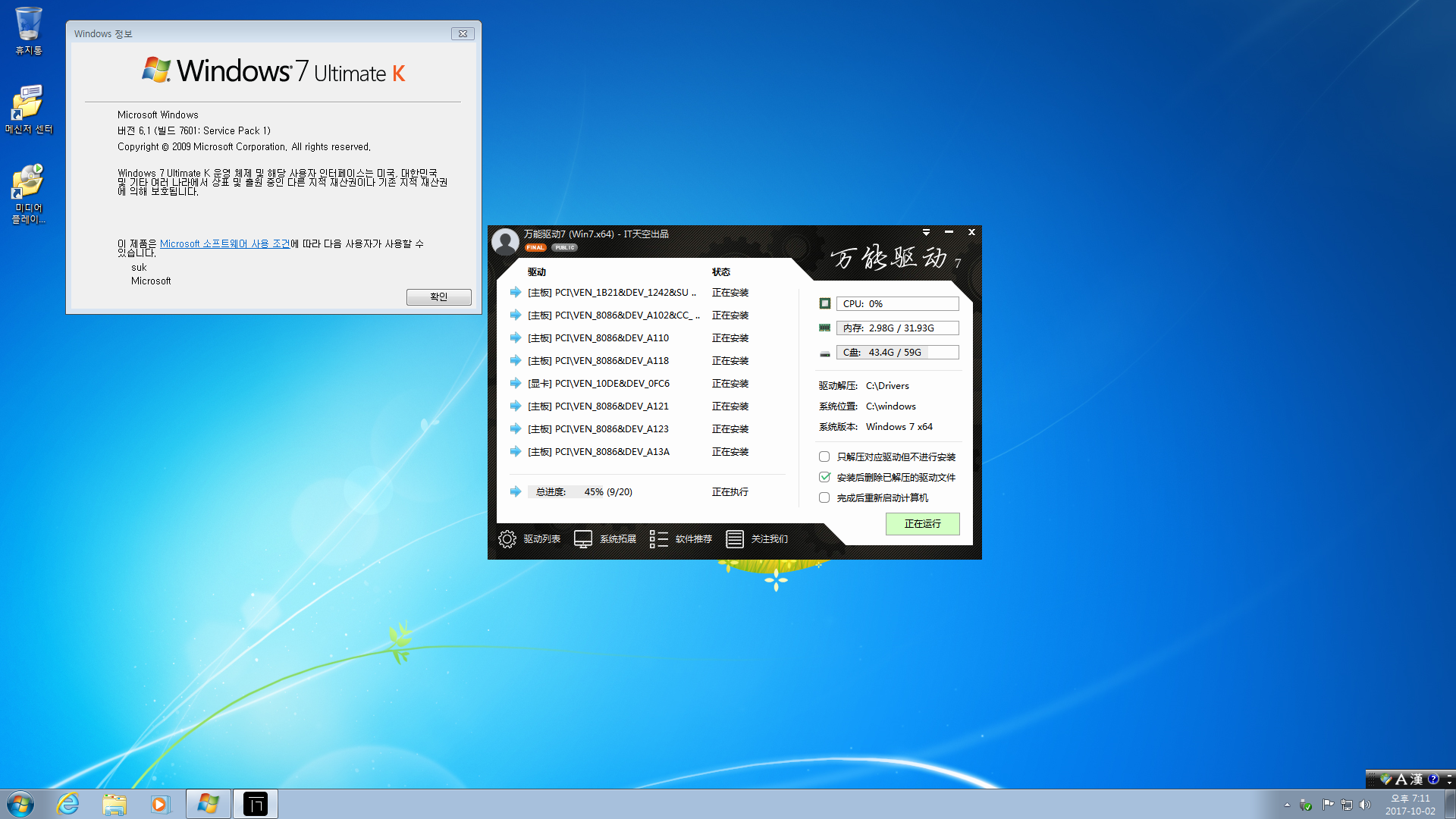The height and width of the screenshot is (819, 1456).
Task: Open Windows Media Player on taskbar
Action: [160, 804]
